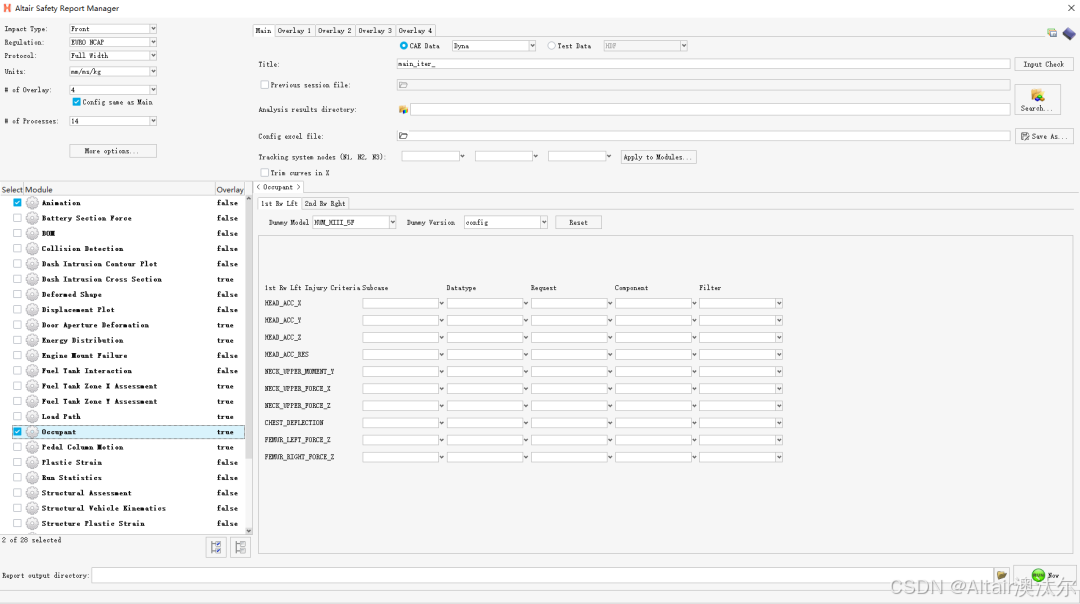Click the Fuel Tank Interaction gear icon
Viewport: 1080px width, 604px height.
click(x=32, y=371)
